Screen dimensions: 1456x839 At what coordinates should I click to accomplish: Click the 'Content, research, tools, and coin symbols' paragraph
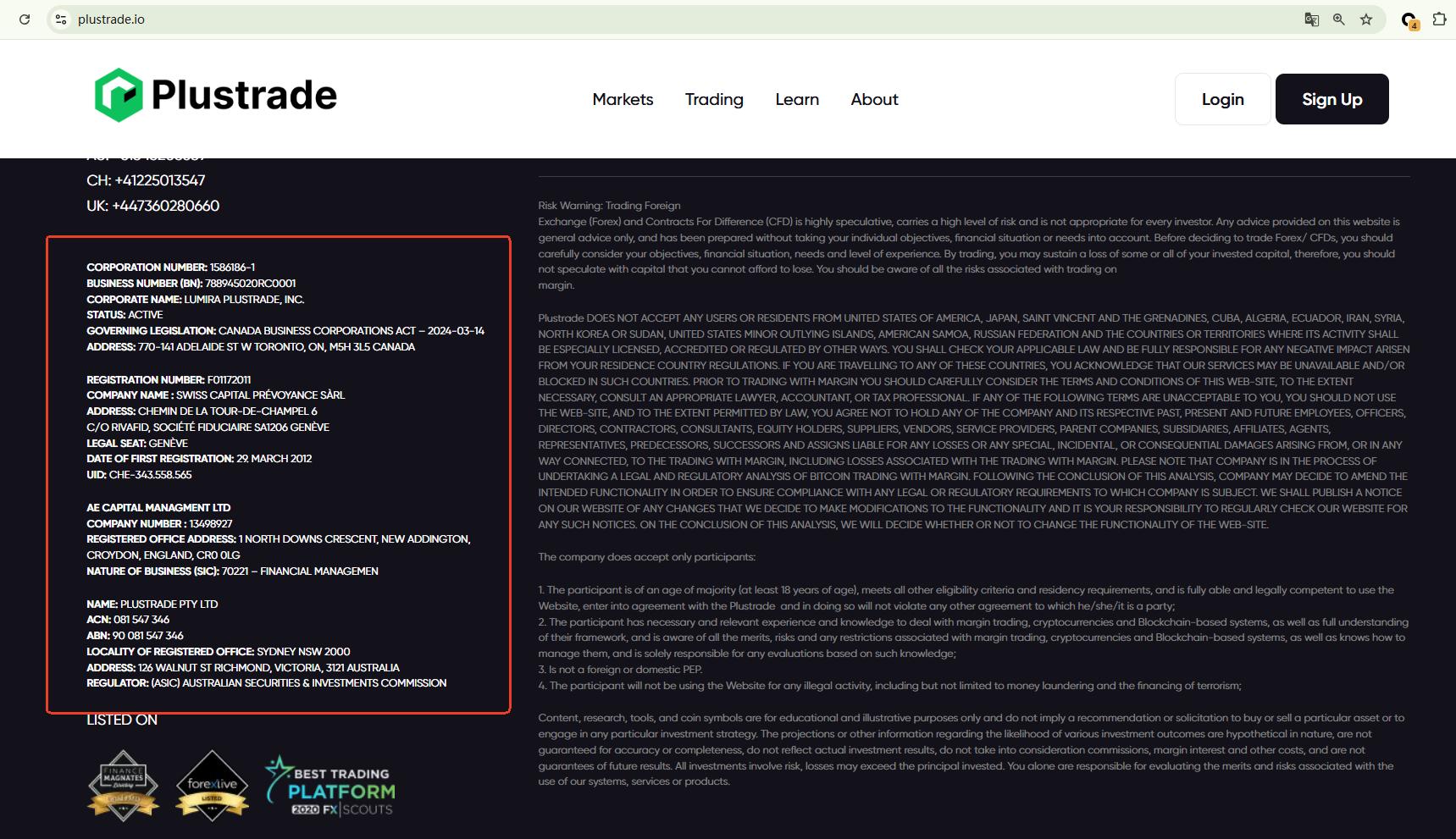click(x=972, y=750)
